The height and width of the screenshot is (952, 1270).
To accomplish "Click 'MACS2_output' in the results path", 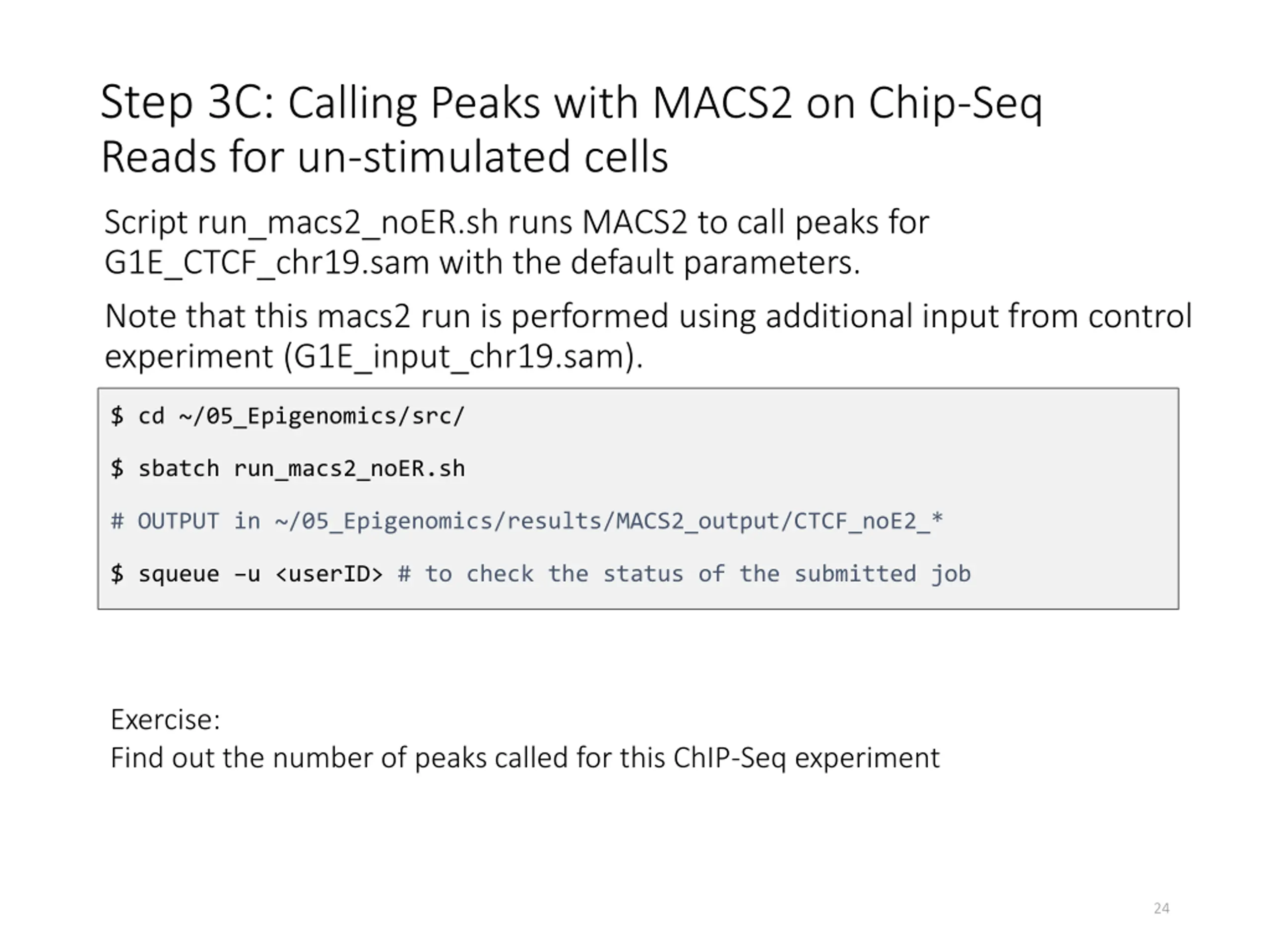I will tap(697, 521).
